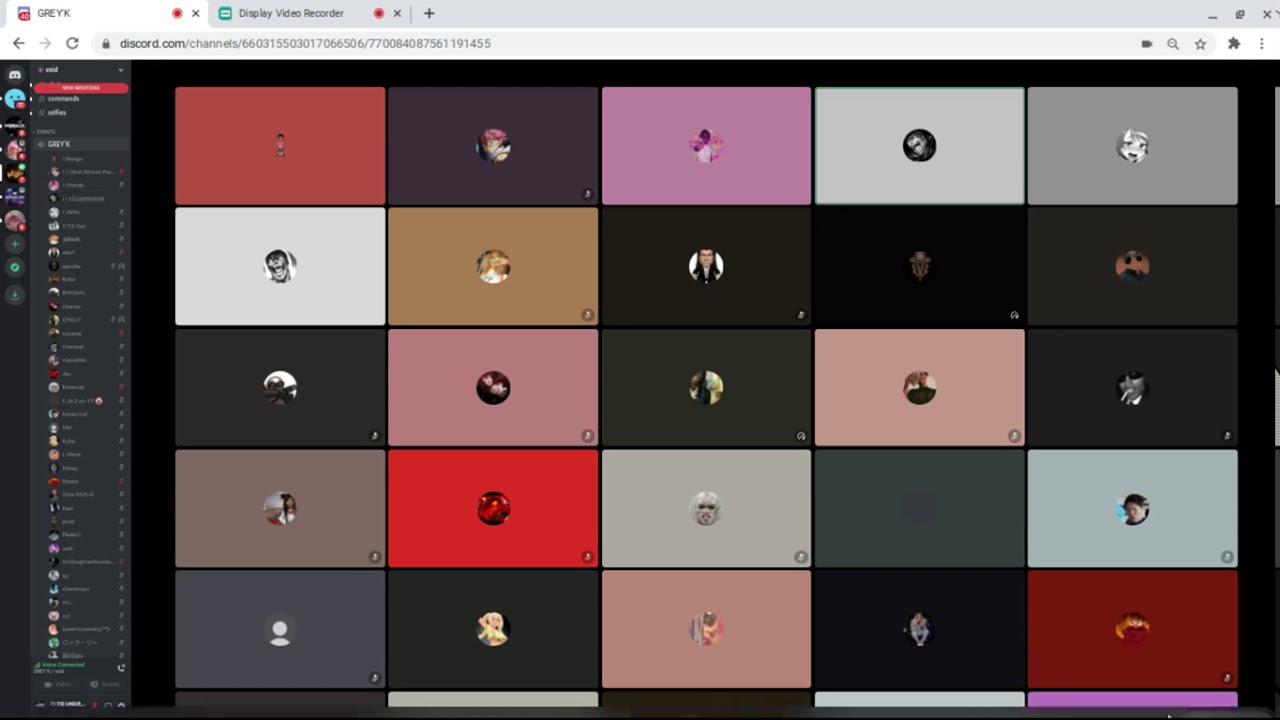This screenshot has height=720, width=1280.
Task: Switch to the Display Video Recorder tab
Action: [x=311, y=13]
